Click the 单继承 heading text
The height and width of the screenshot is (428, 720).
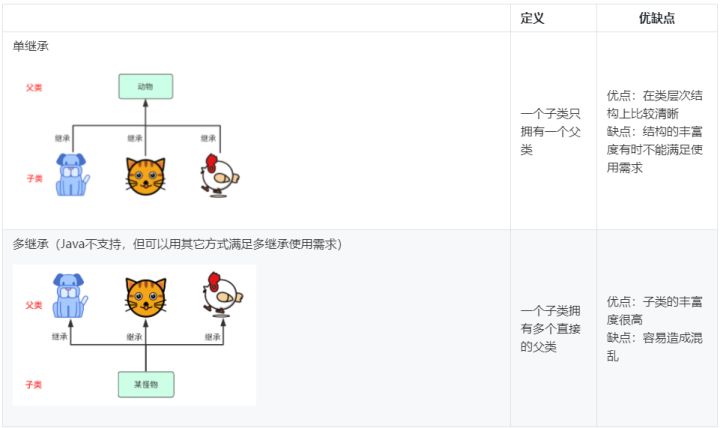click(30, 46)
